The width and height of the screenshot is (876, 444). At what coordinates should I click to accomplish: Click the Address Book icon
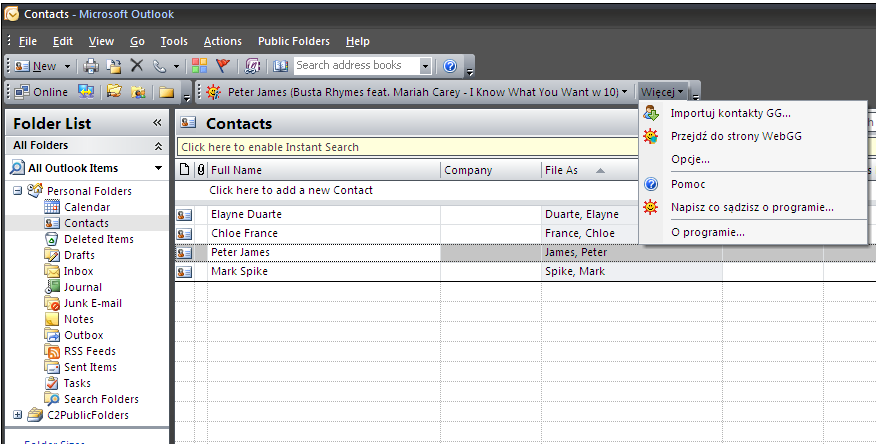280,66
